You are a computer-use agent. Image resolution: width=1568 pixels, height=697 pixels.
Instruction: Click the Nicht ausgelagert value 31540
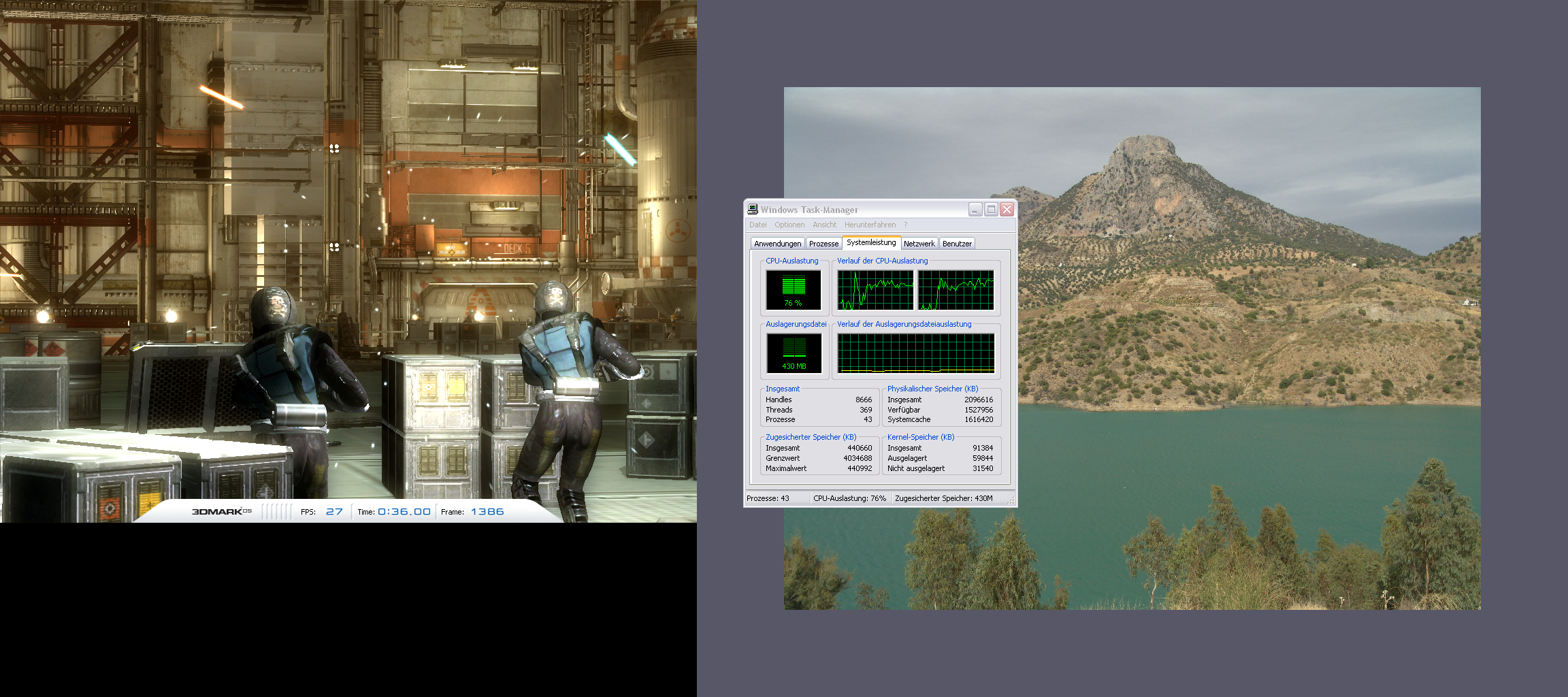coord(983,468)
